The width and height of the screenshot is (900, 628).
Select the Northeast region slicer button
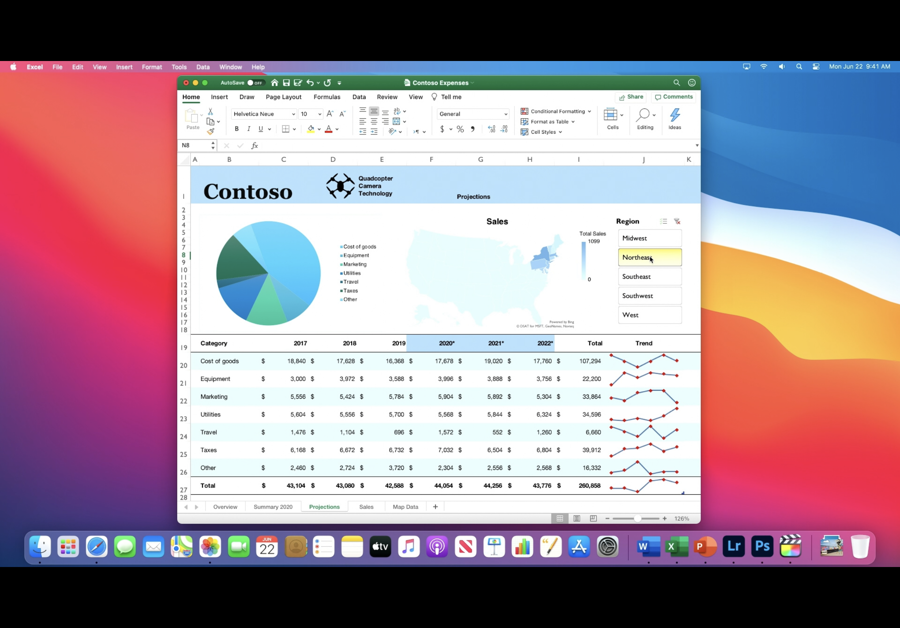pyautogui.click(x=650, y=257)
